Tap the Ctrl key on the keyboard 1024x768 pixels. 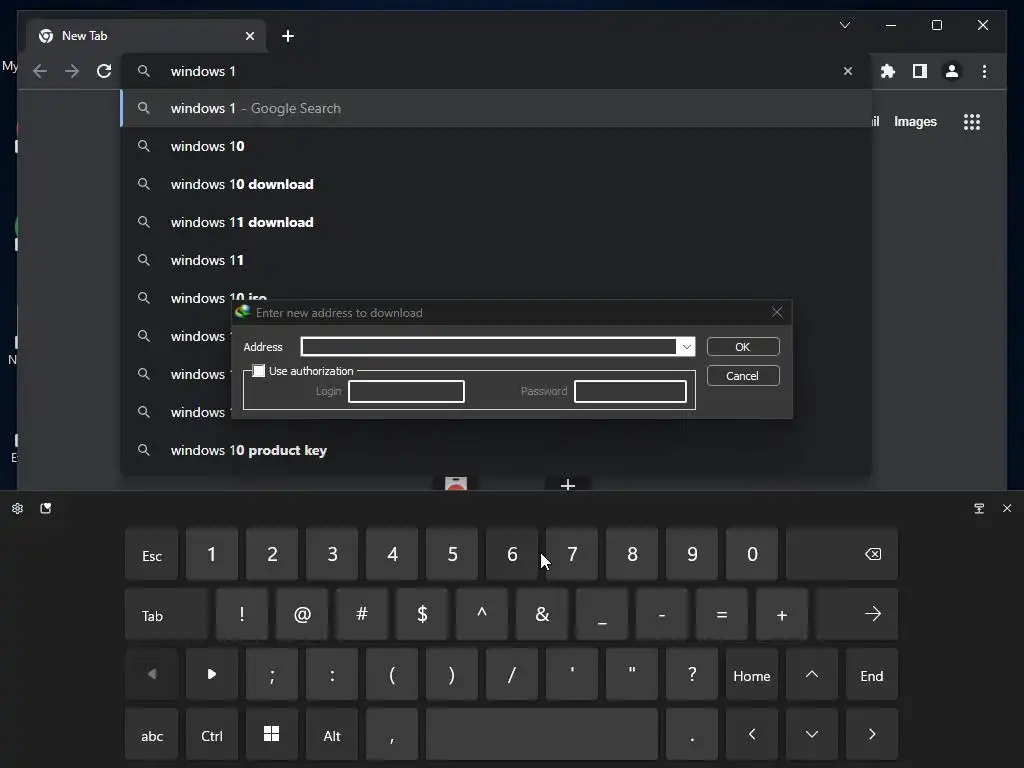tap(212, 735)
